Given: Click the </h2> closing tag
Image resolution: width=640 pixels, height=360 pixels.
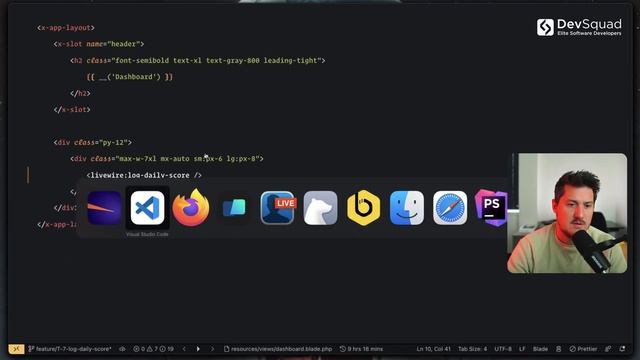Looking at the screenshot, I should (x=80, y=93).
